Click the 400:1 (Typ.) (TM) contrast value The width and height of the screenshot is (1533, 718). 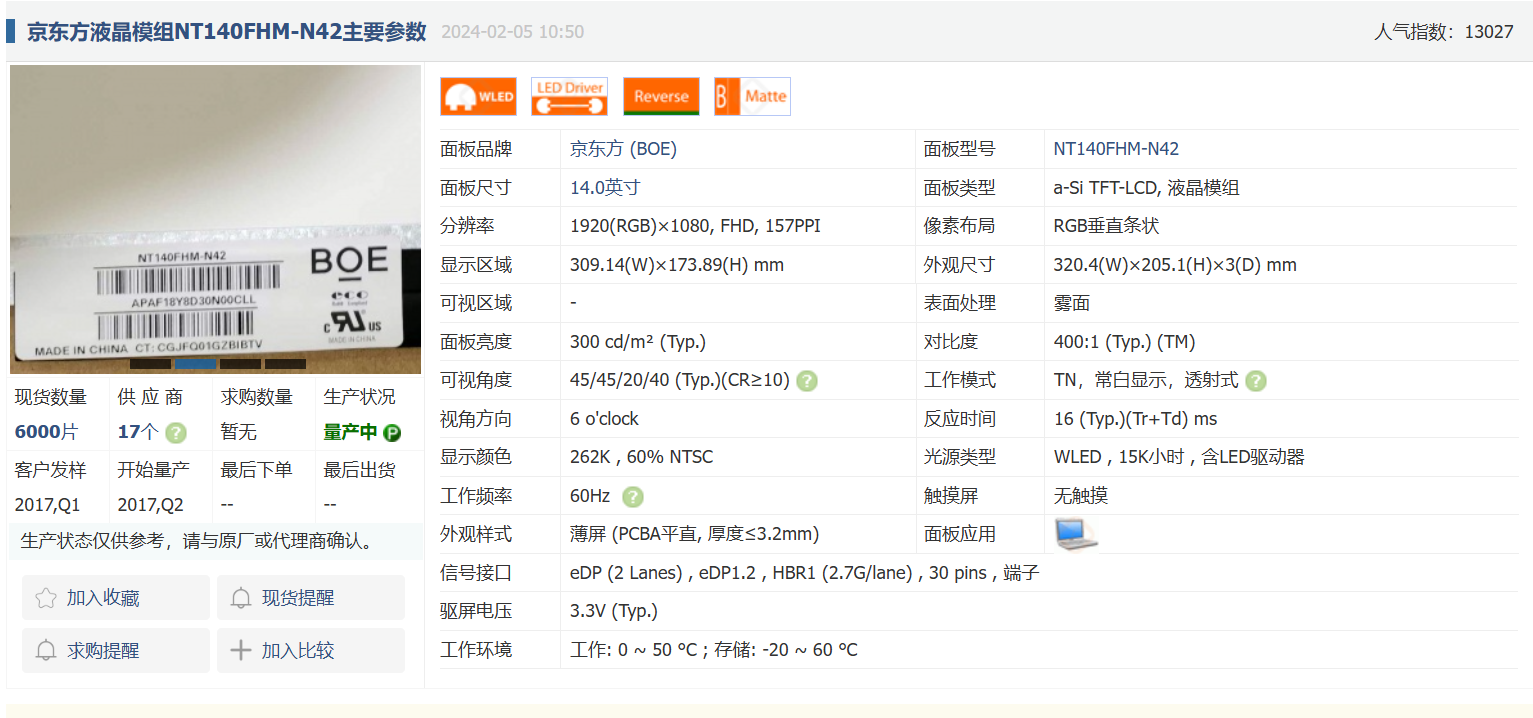click(1124, 342)
